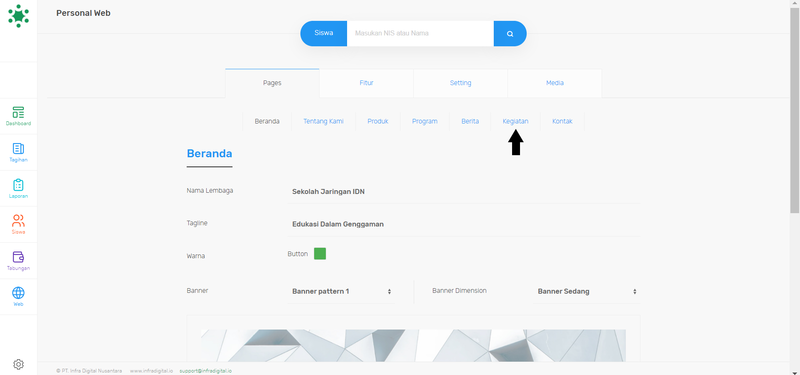The height and width of the screenshot is (375, 800).
Task: Click the PT. Infra Digital Nusantara footer text
Action: (x=89, y=371)
